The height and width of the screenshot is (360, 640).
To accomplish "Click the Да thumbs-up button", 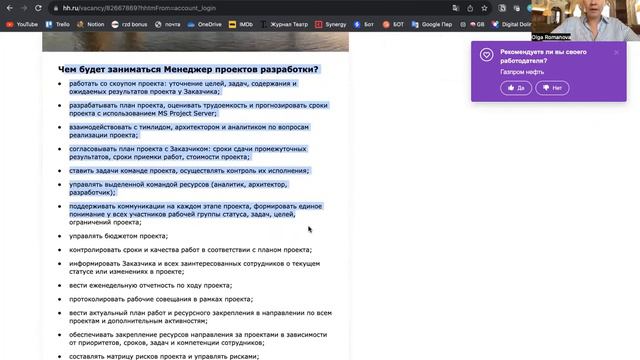I will pos(516,88).
